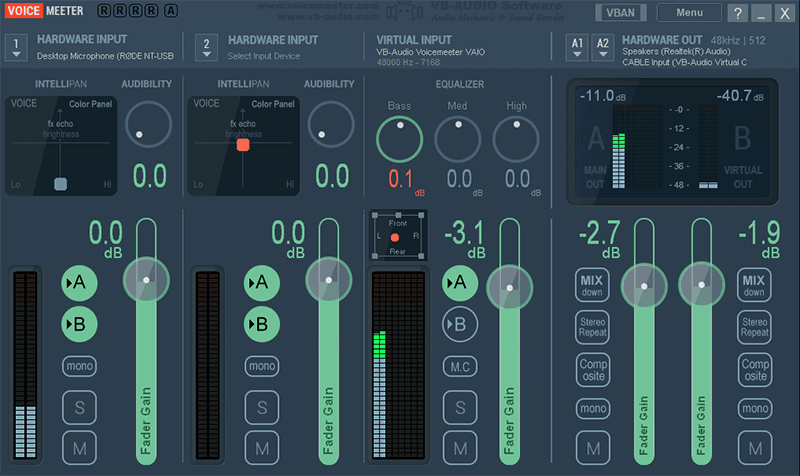Toggle B bus routing on second input strip
Screen dimensions: 800x476
tap(262, 324)
